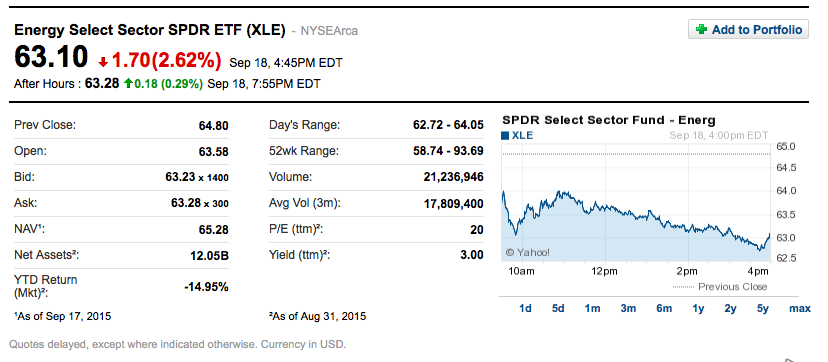Select the 2y chart range

730,309
